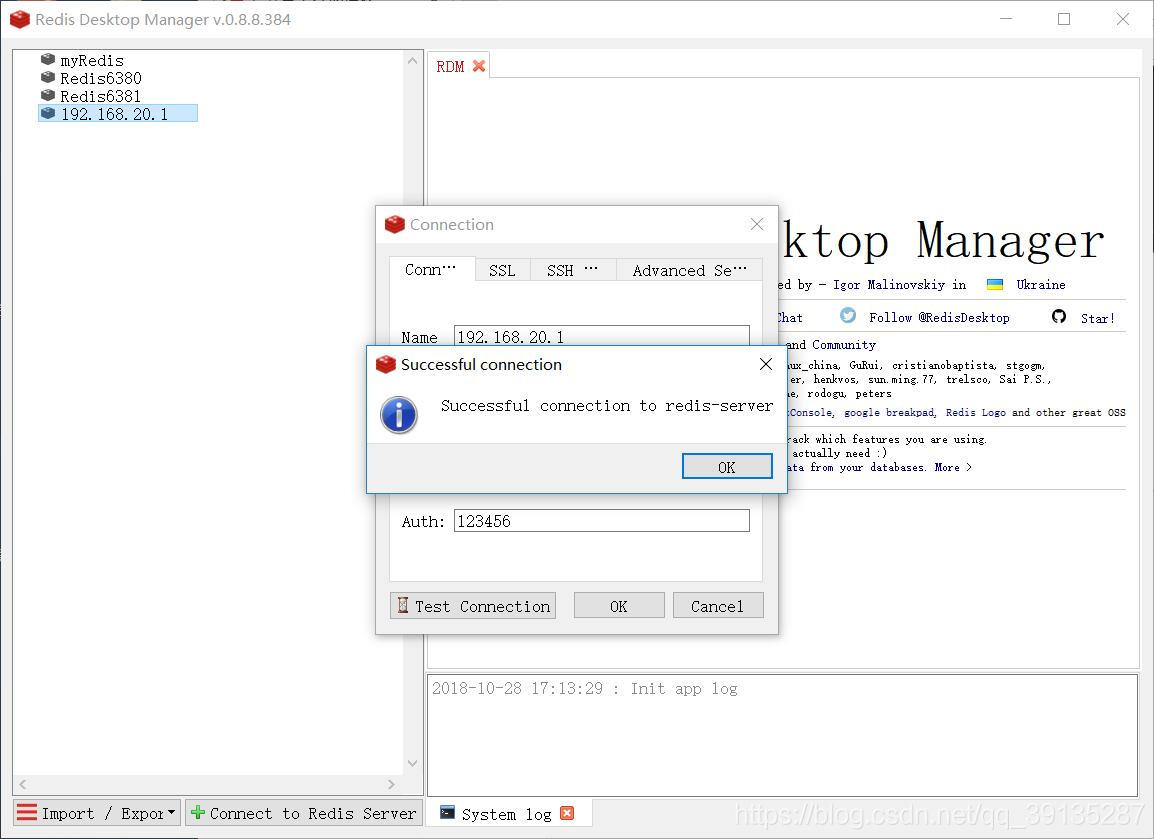Click tree scrollbar up arrow

coord(412,60)
